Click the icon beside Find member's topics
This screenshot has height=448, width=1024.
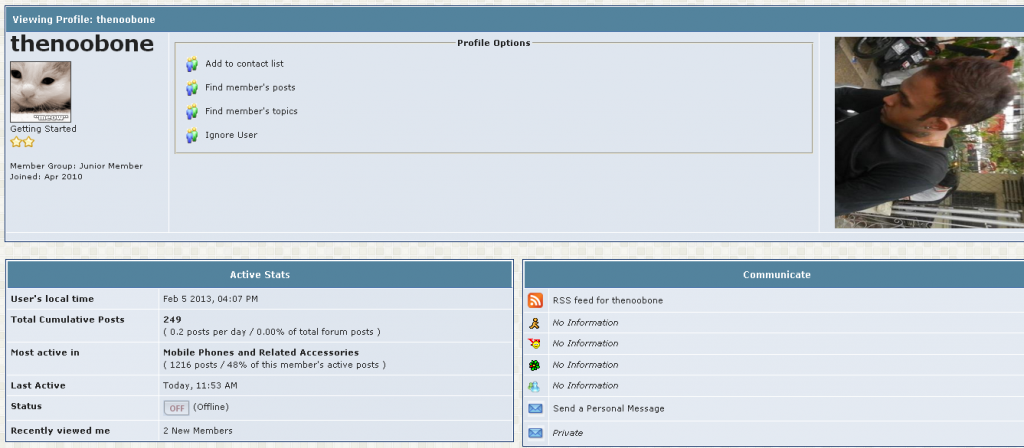tap(192, 112)
